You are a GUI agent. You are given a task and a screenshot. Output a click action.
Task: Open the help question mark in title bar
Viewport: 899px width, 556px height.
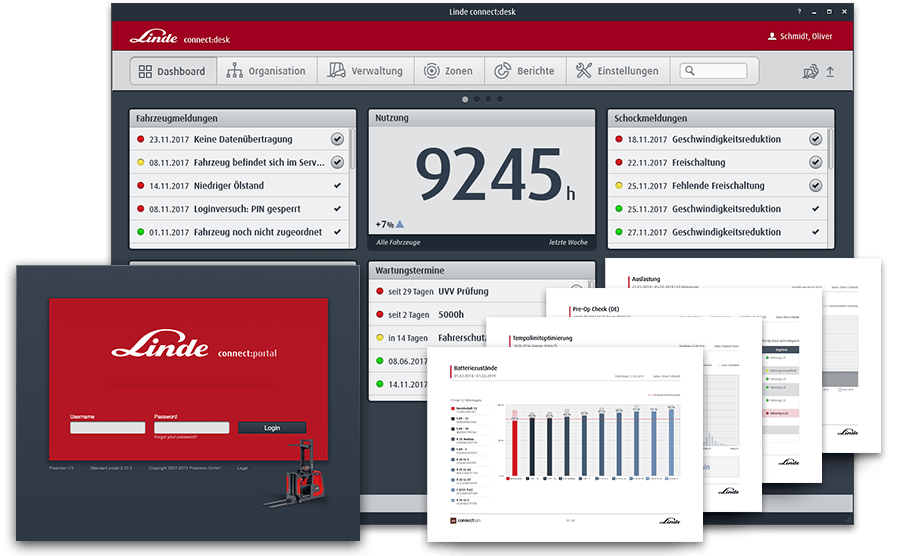[x=798, y=11]
